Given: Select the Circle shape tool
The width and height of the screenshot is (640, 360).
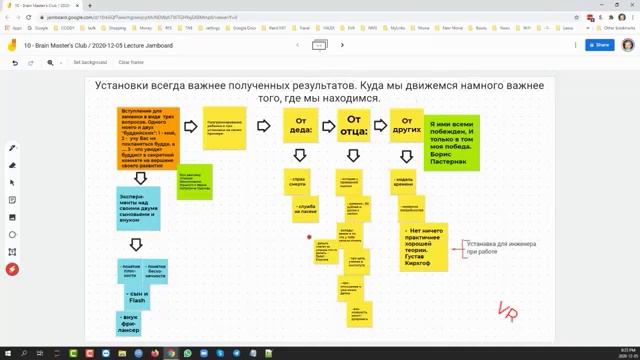Looking at the screenshot, I should (x=12, y=235).
